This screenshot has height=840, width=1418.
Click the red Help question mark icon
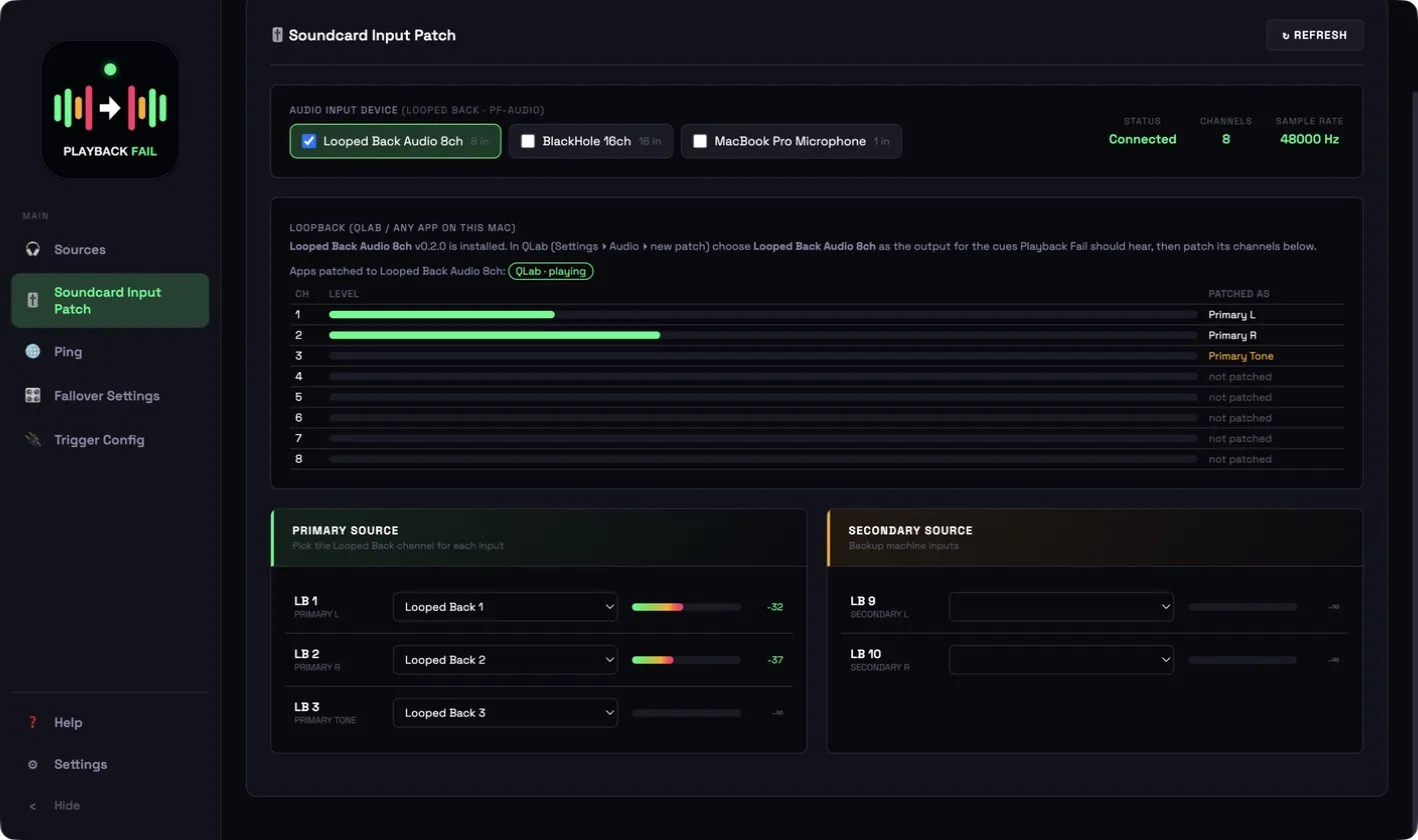click(x=32, y=722)
